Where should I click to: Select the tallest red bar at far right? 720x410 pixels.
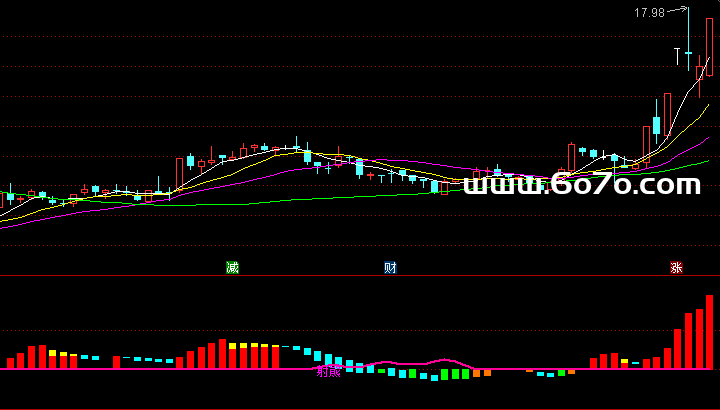pyautogui.click(x=710, y=332)
